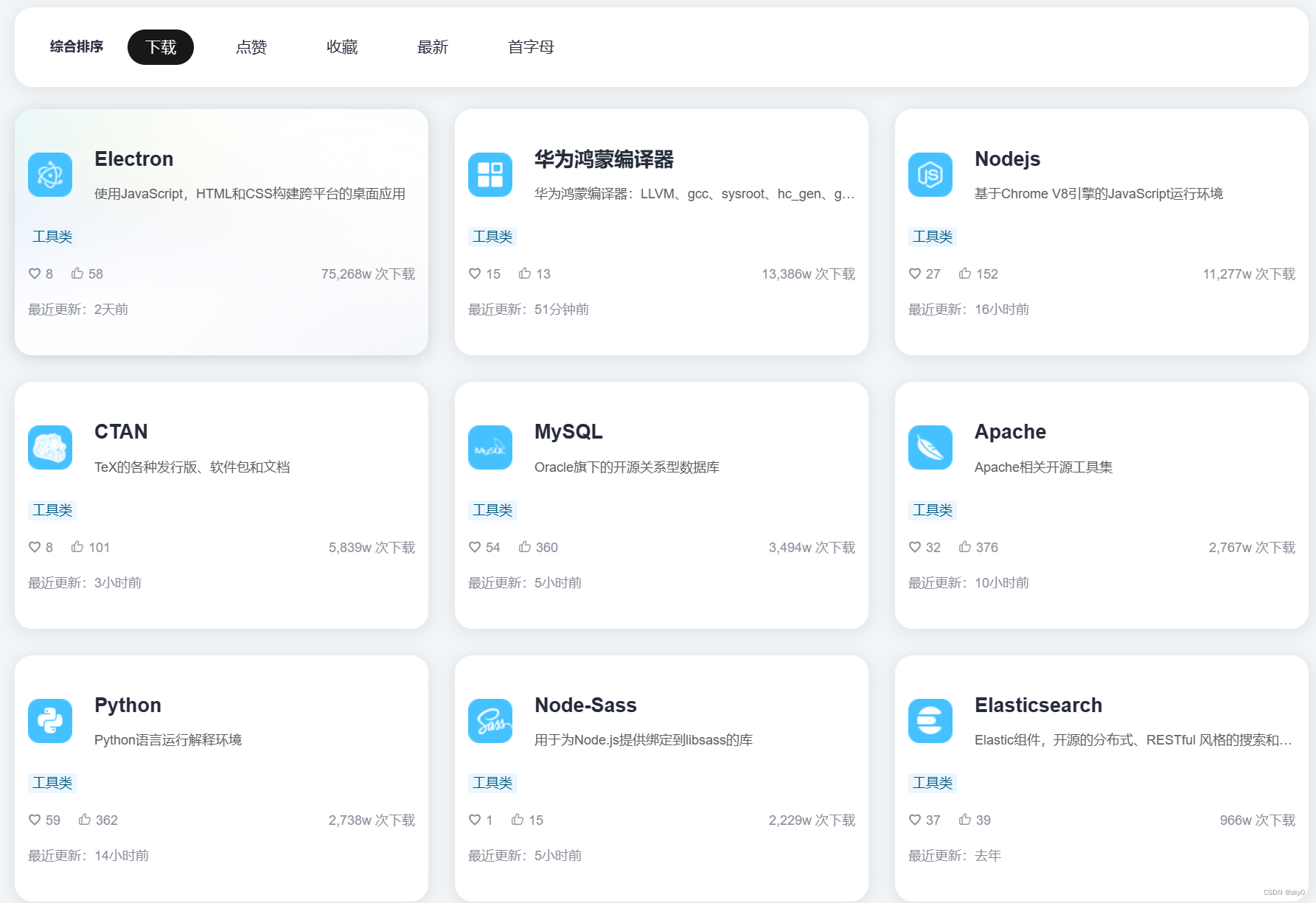Screen dimensions: 1316x903
Task: Open the Apache title link
Action: click(1010, 431)
